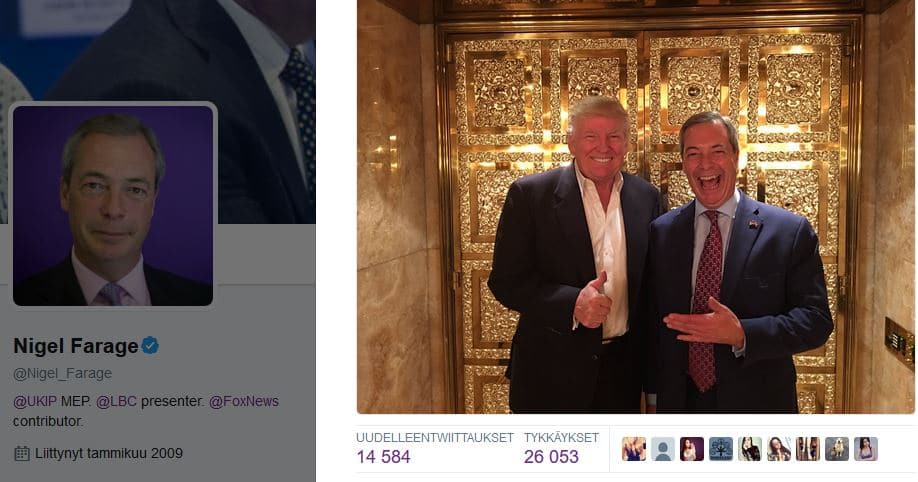The image size is (918, 482).
Task: Open the fifth liker avatar in the row
Action: [749, 449]
